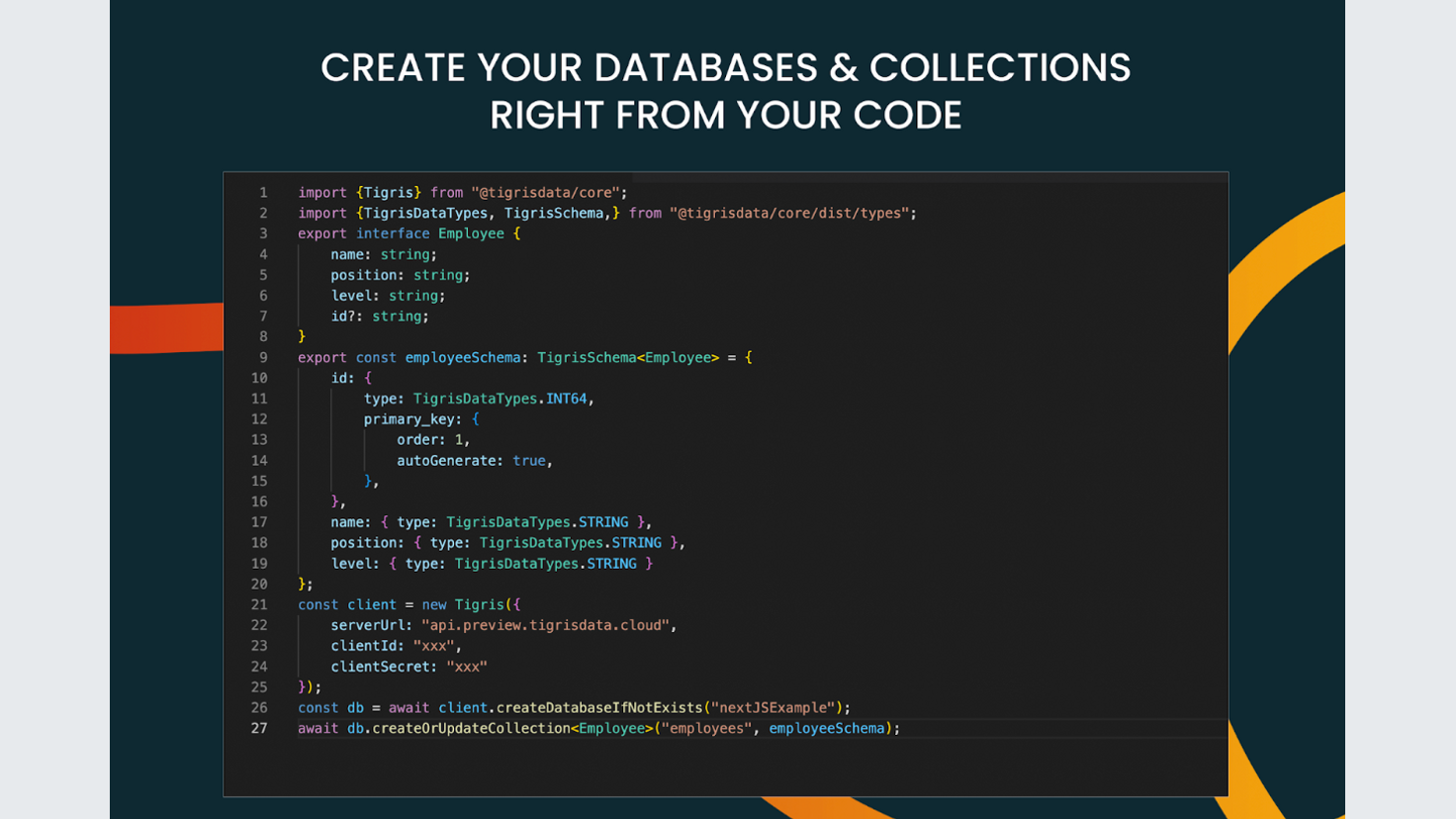
Task: Click the "createOrUpdateCollection" method call
Action: tap(471, 728)
